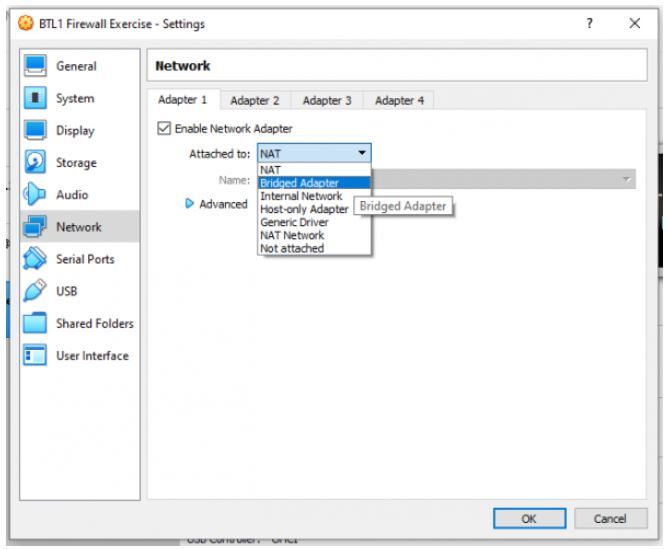Select NAT Network option
The height and width of the screenshot is (549, 670).
314,235
